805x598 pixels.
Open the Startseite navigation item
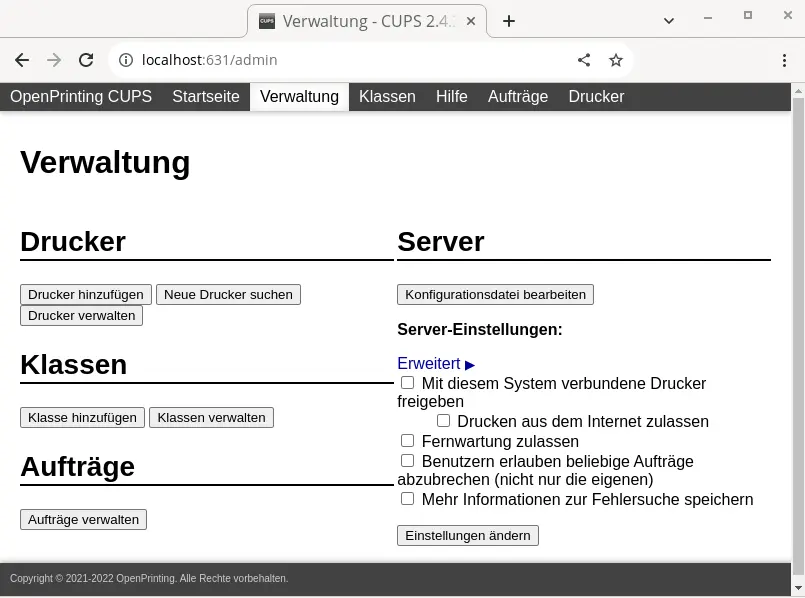205,97
